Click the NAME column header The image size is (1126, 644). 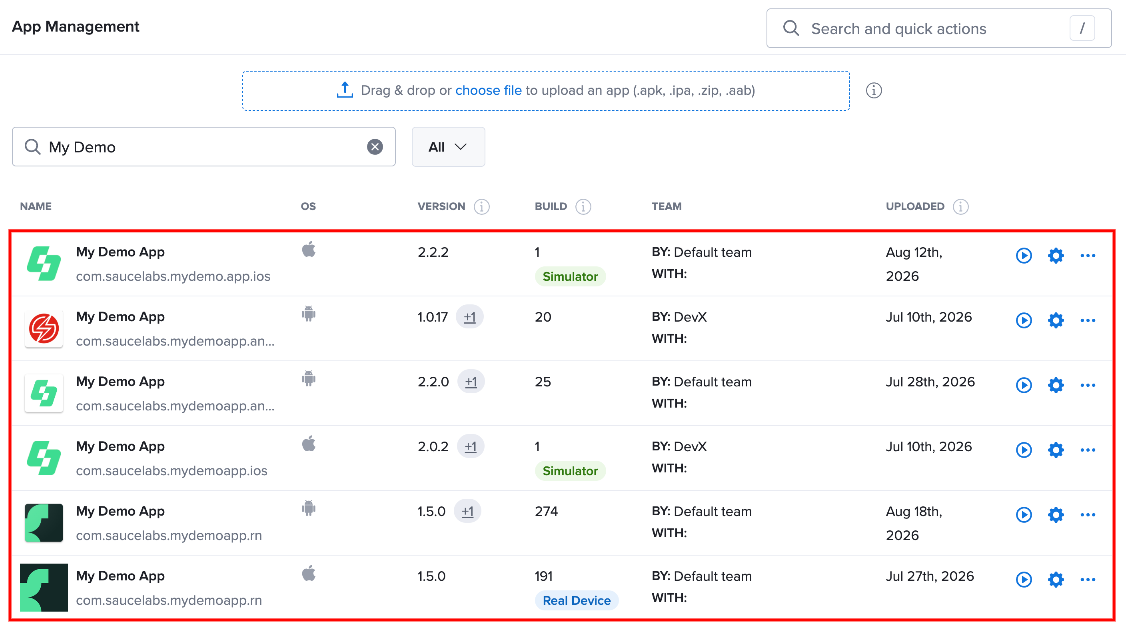click(36, 207)
